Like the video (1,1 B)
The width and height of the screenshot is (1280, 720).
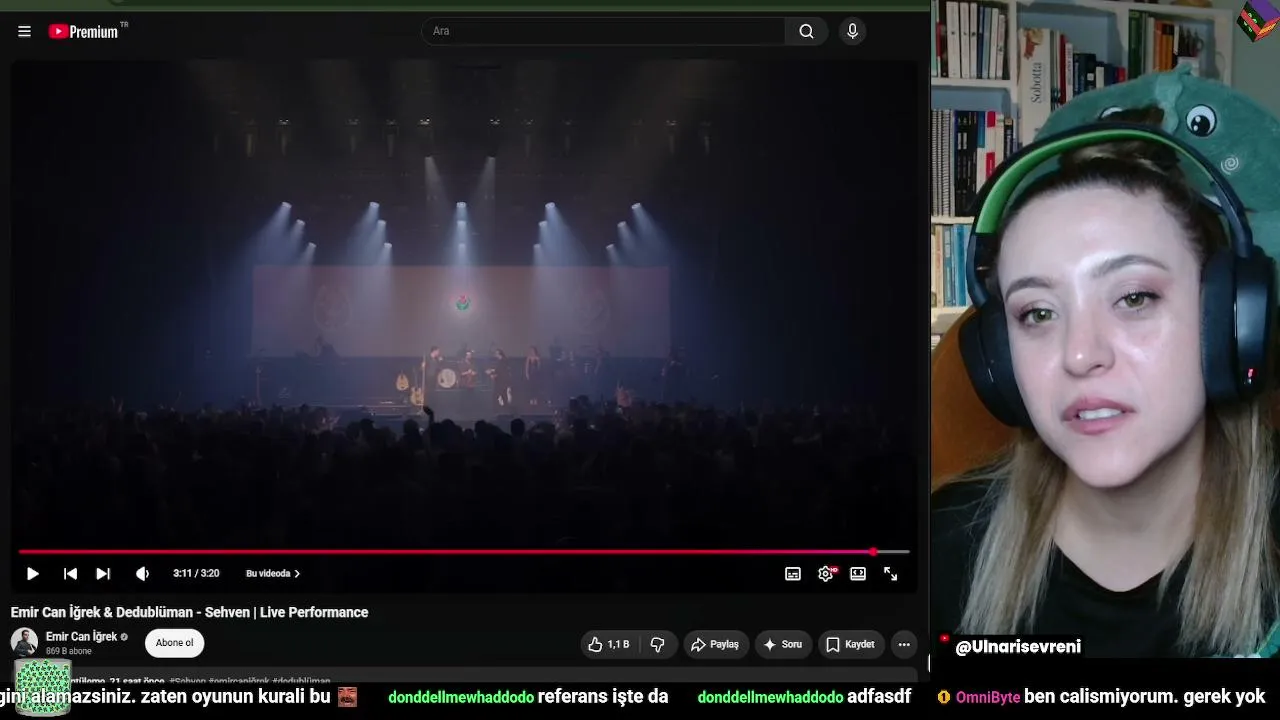point(609,644)
